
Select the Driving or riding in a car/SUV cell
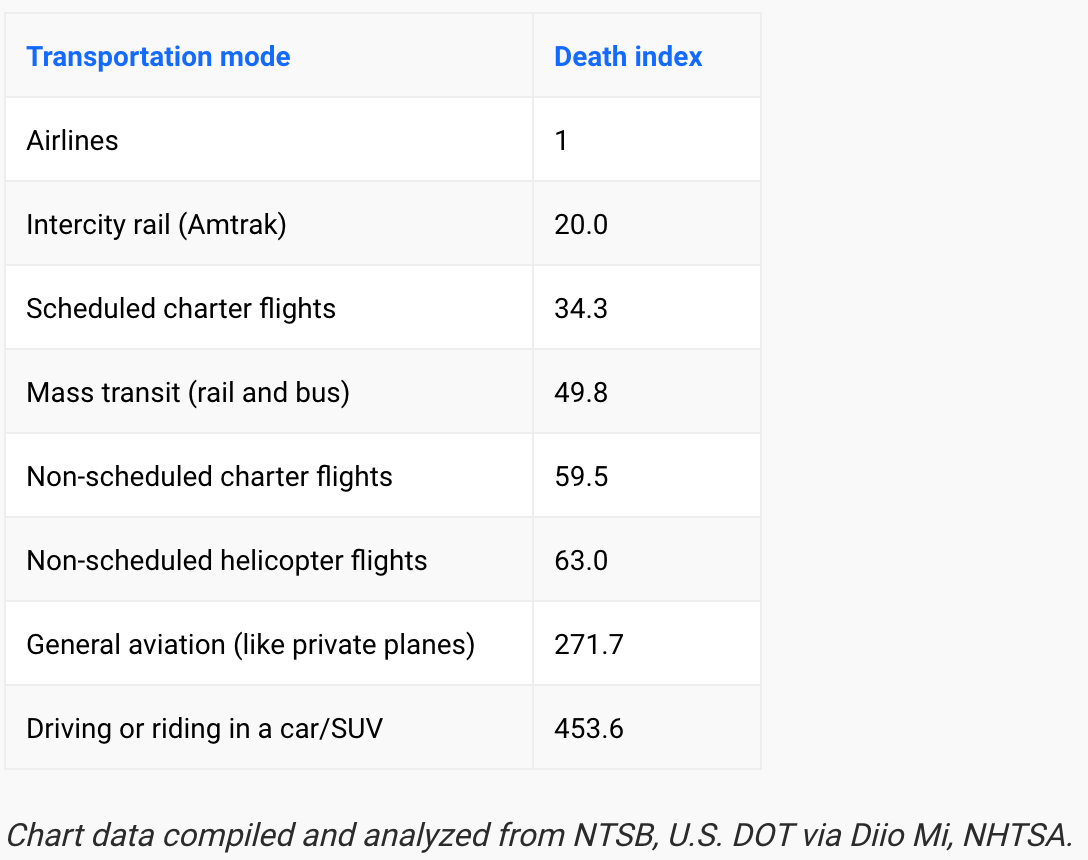tap(204, 729)
